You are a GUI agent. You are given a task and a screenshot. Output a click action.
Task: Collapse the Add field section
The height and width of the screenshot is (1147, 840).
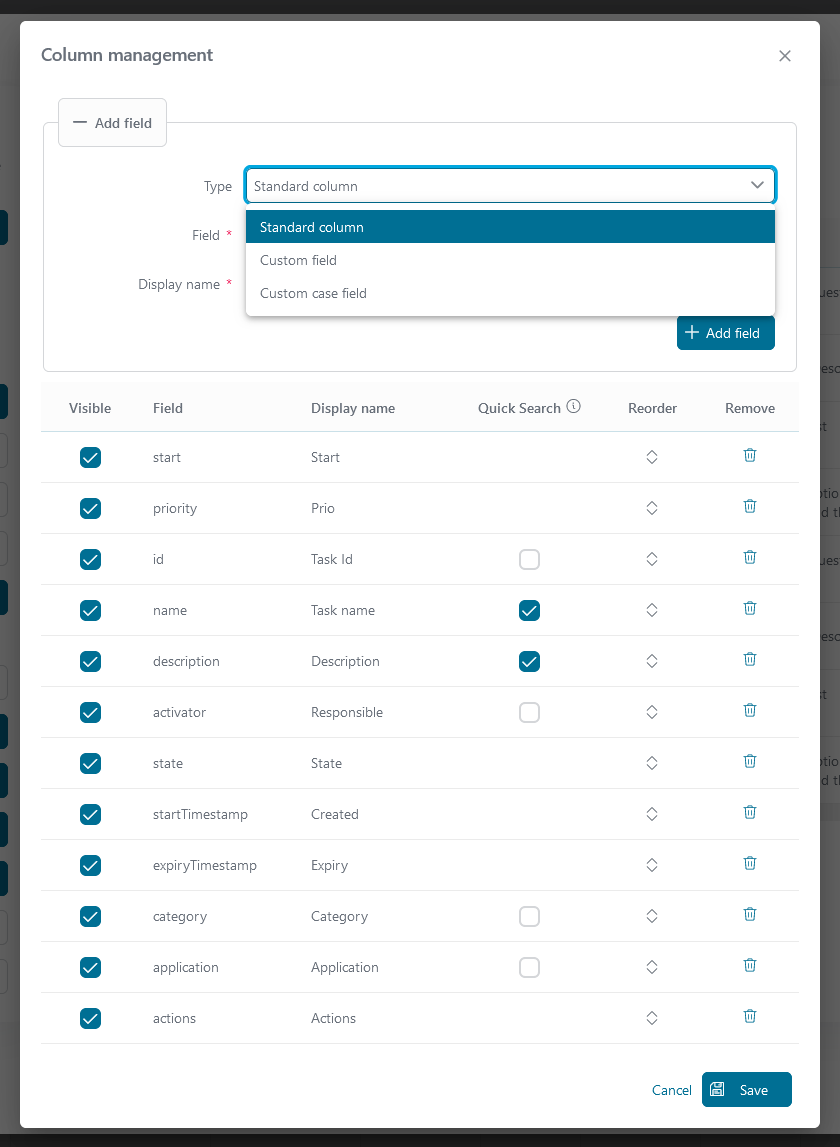click(x=112, y=123)
